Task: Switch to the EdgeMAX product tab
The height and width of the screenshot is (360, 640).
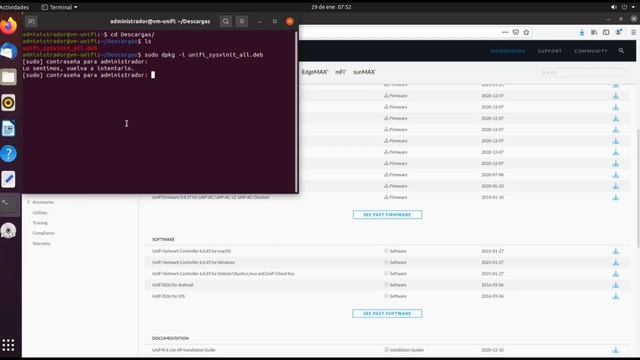Action: point(315,72)
